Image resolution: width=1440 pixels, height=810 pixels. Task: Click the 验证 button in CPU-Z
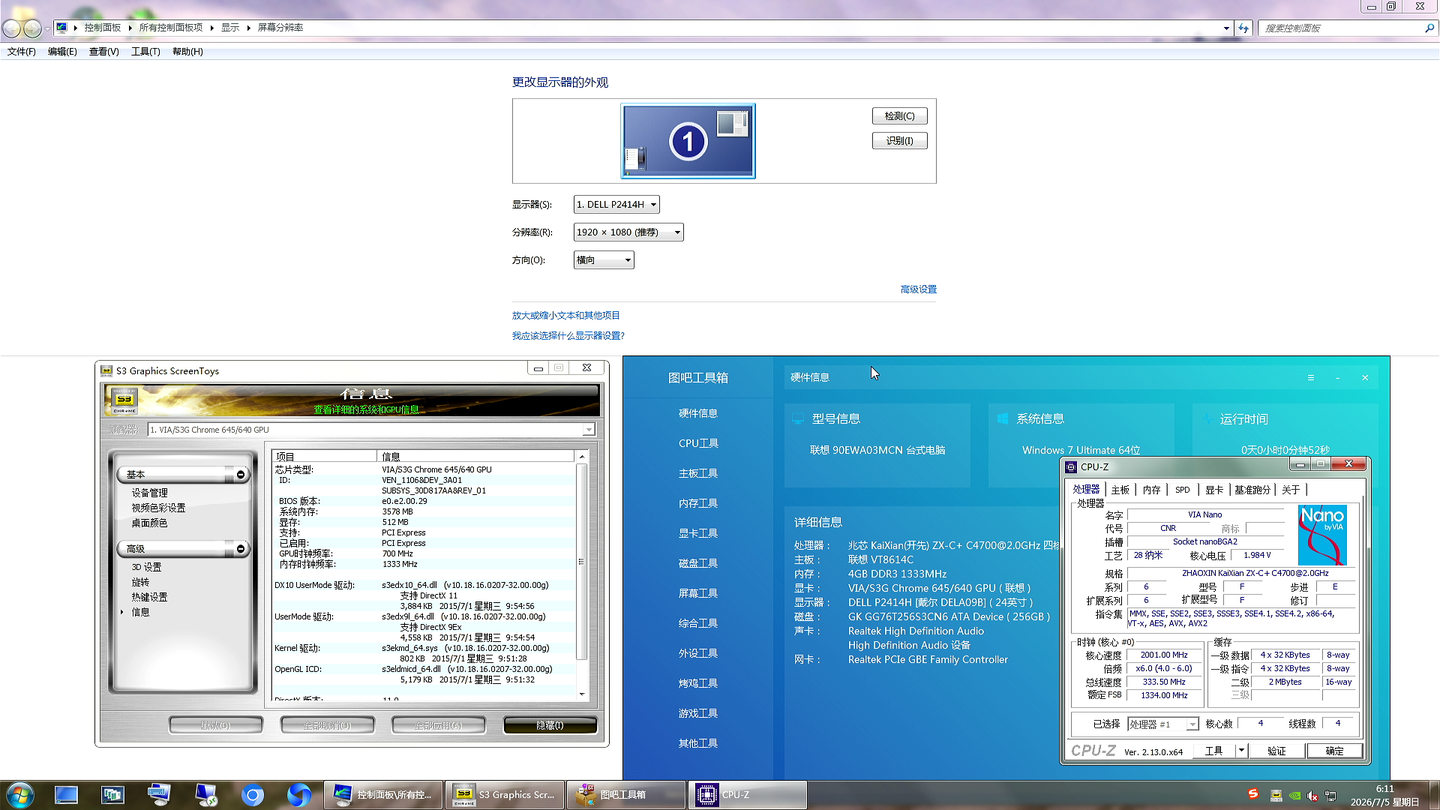[x=1277, y=751]
